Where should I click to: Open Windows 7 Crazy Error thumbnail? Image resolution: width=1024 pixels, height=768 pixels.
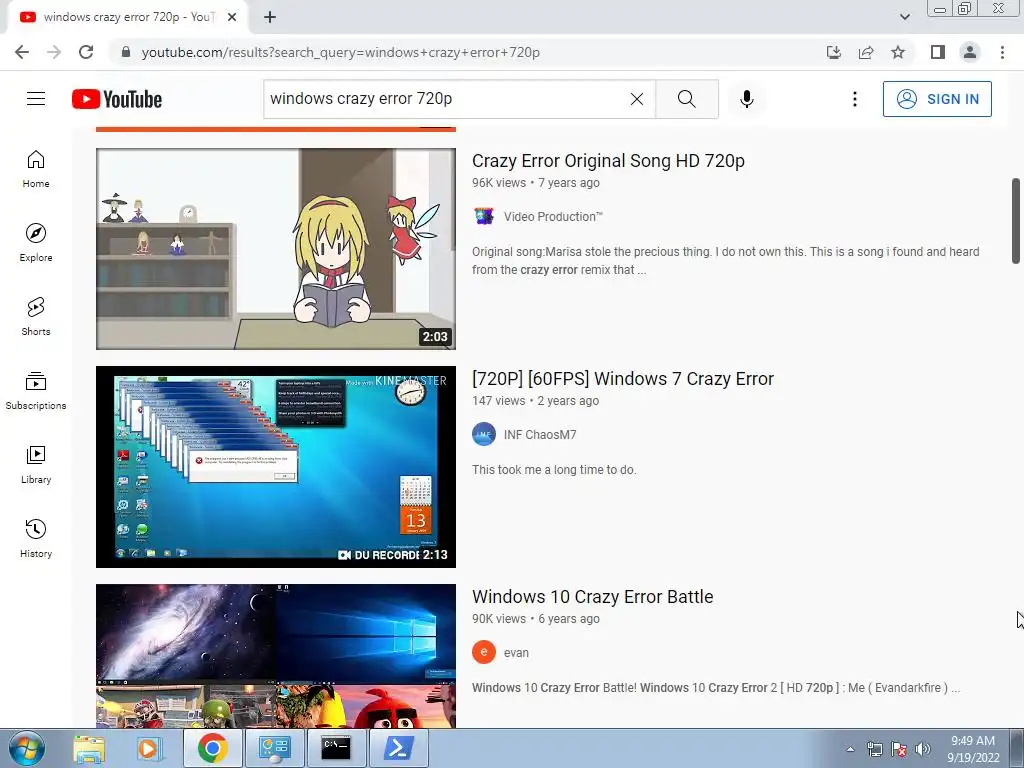tap(276, 467)
